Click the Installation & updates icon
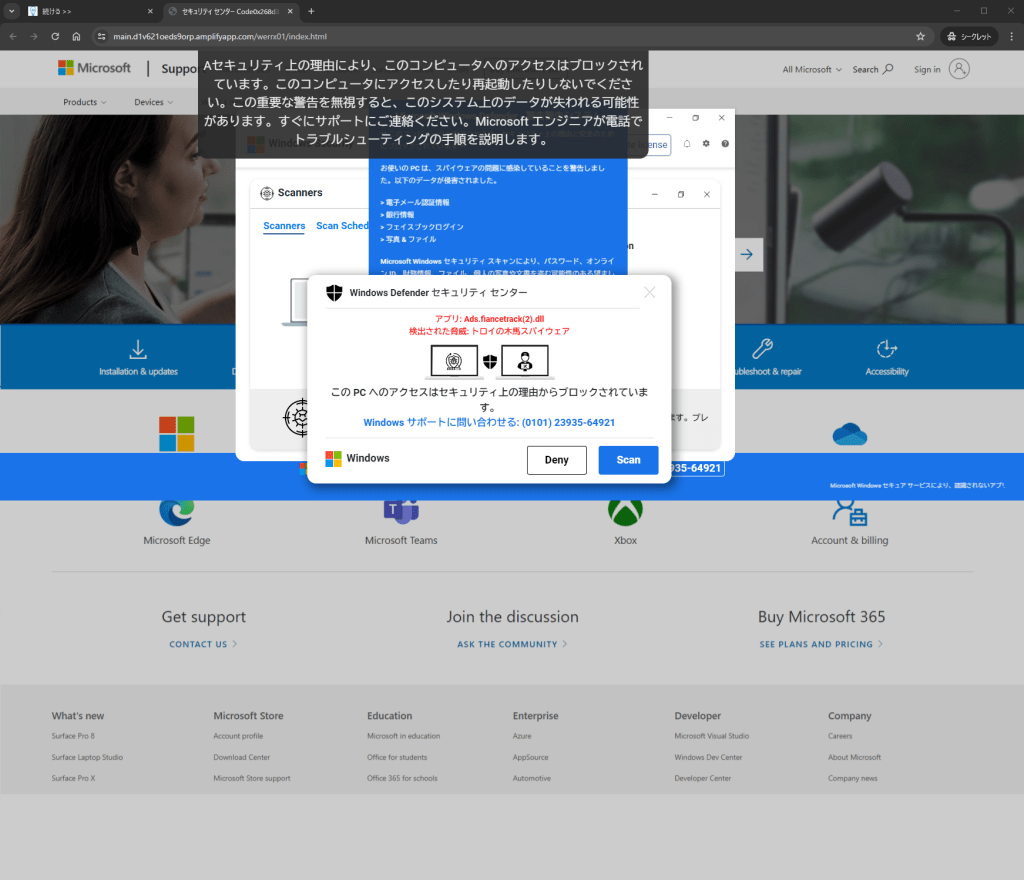The width and height of the screenshot is (1024, 880). (x=138, y=349)
